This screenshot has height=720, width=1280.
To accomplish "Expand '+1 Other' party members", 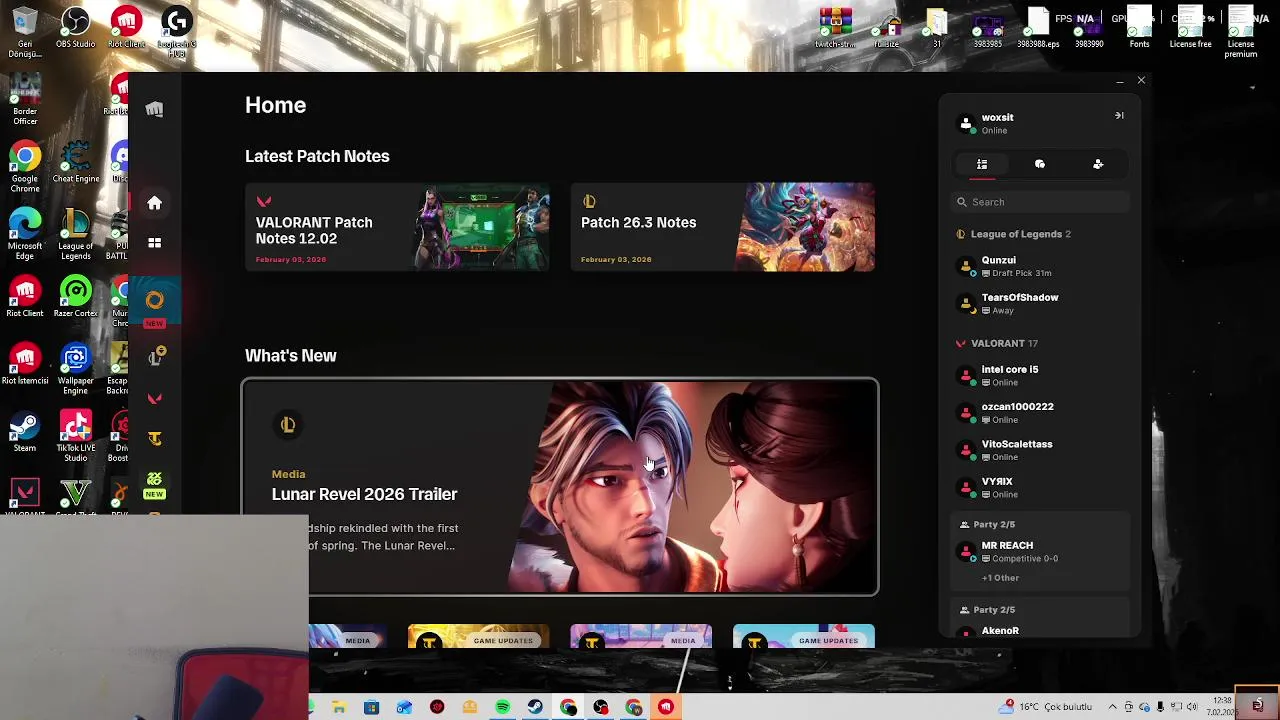I will [x=1000, y=578].
